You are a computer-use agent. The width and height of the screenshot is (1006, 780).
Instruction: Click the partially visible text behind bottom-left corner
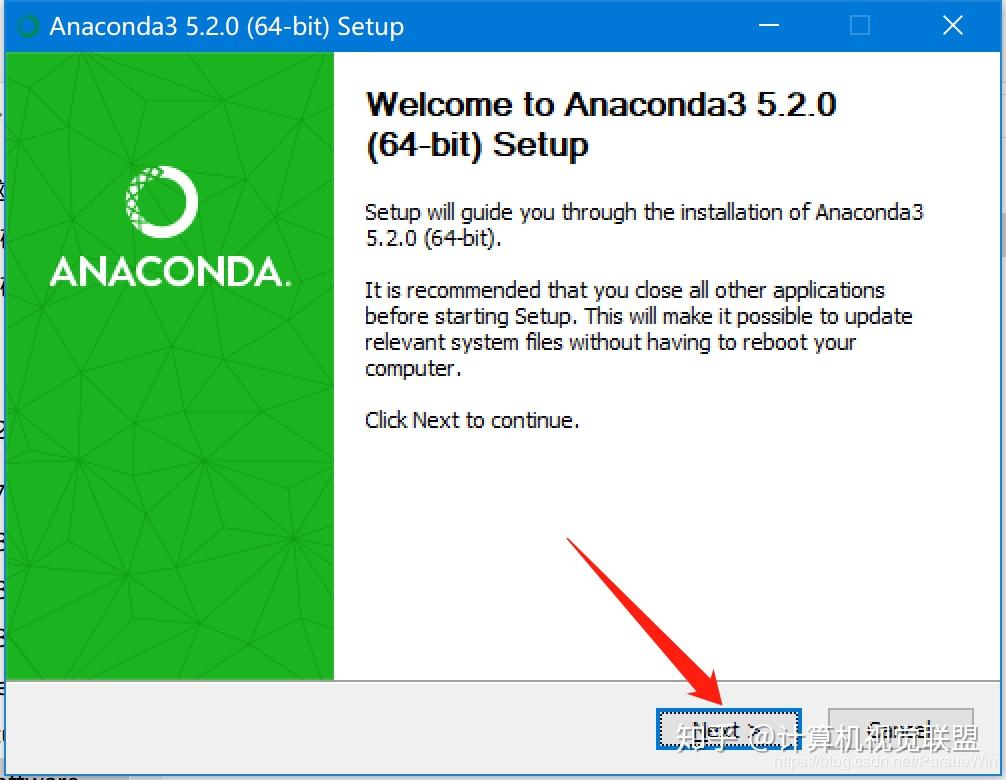(40, 776)
